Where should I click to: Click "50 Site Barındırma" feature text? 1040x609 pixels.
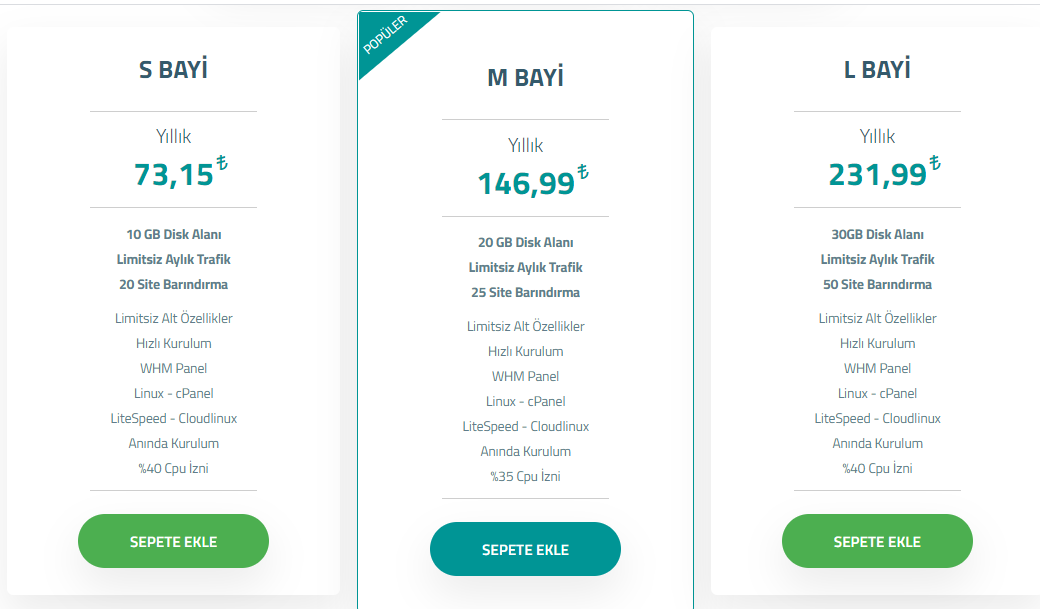(877, 284)
